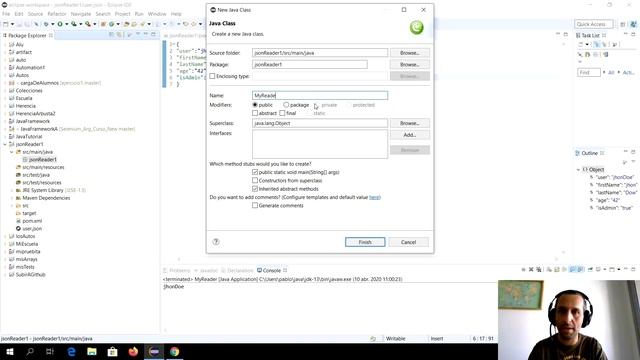Click the new task icon in Task List

[581, 44]
